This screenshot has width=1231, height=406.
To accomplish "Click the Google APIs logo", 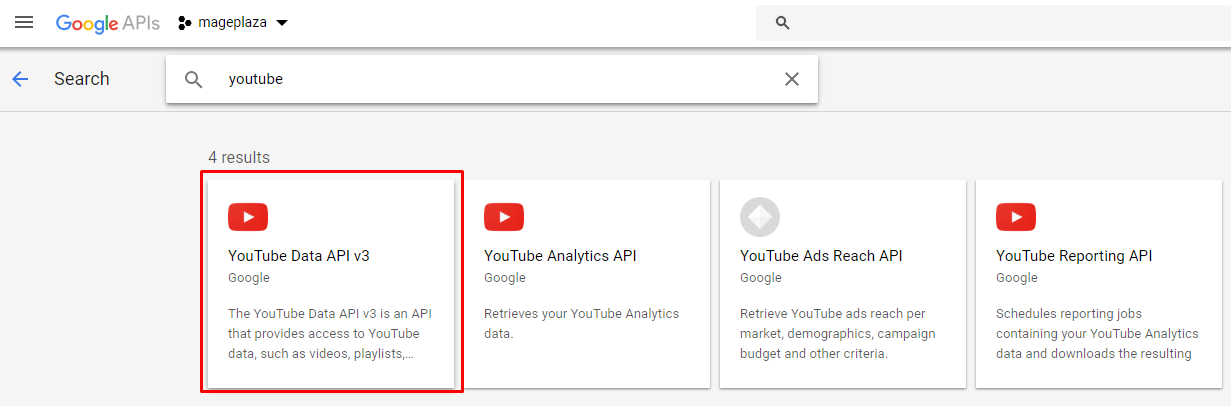I will (107, 23).
